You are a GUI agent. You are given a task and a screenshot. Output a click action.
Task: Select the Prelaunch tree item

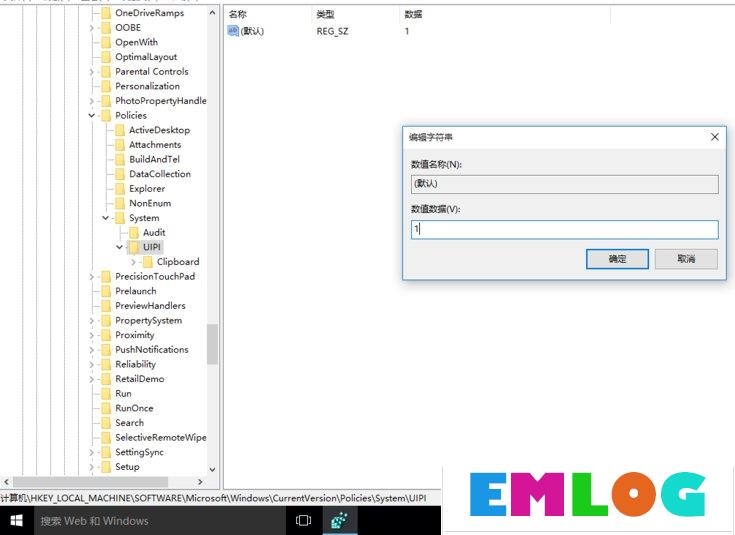pyautogui.click(x=135, y=291)
